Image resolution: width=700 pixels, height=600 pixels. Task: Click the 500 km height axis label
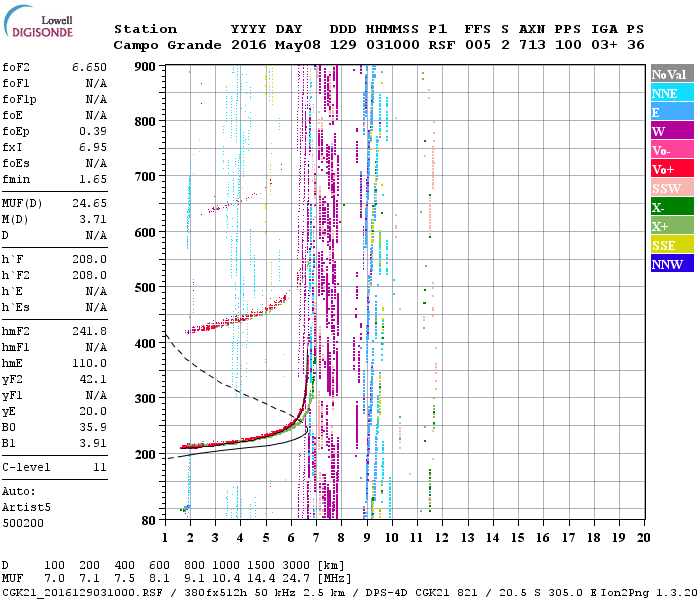tap(145, 288)
